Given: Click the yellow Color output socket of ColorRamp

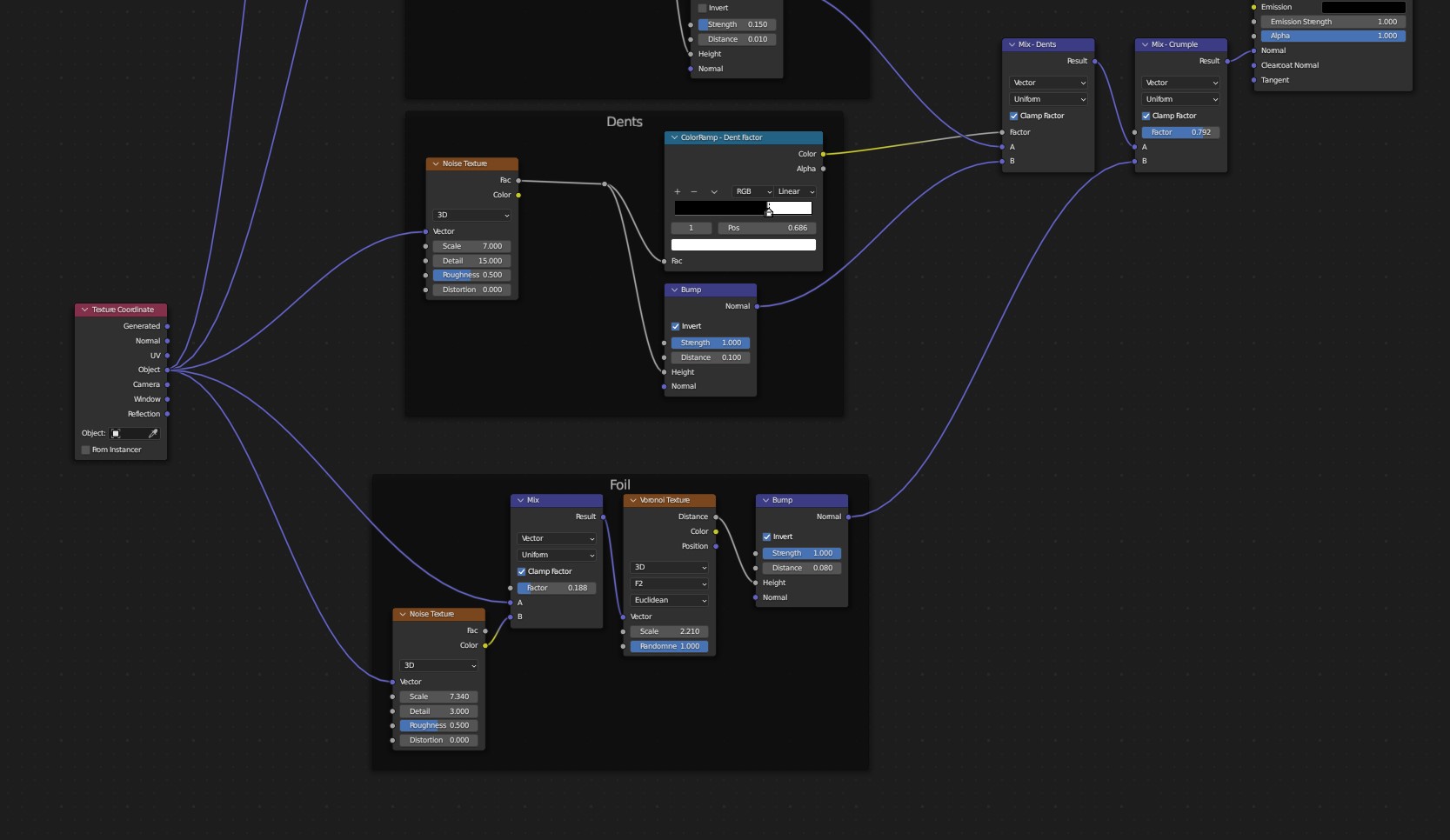Looking at the screenshot, I should [823, 154].
